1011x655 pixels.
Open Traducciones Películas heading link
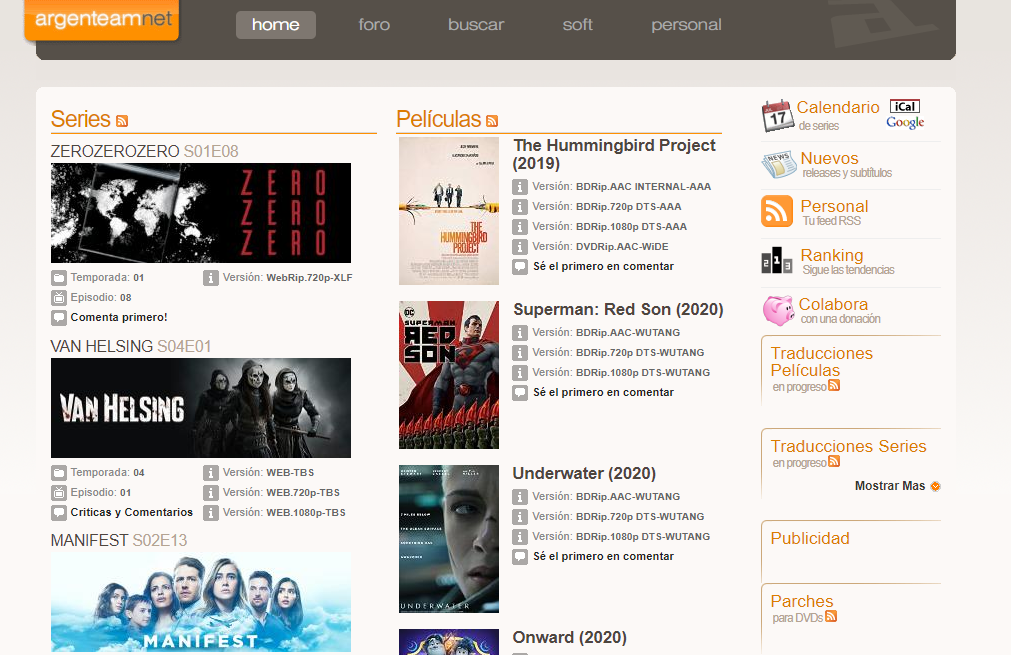point(821,362)
